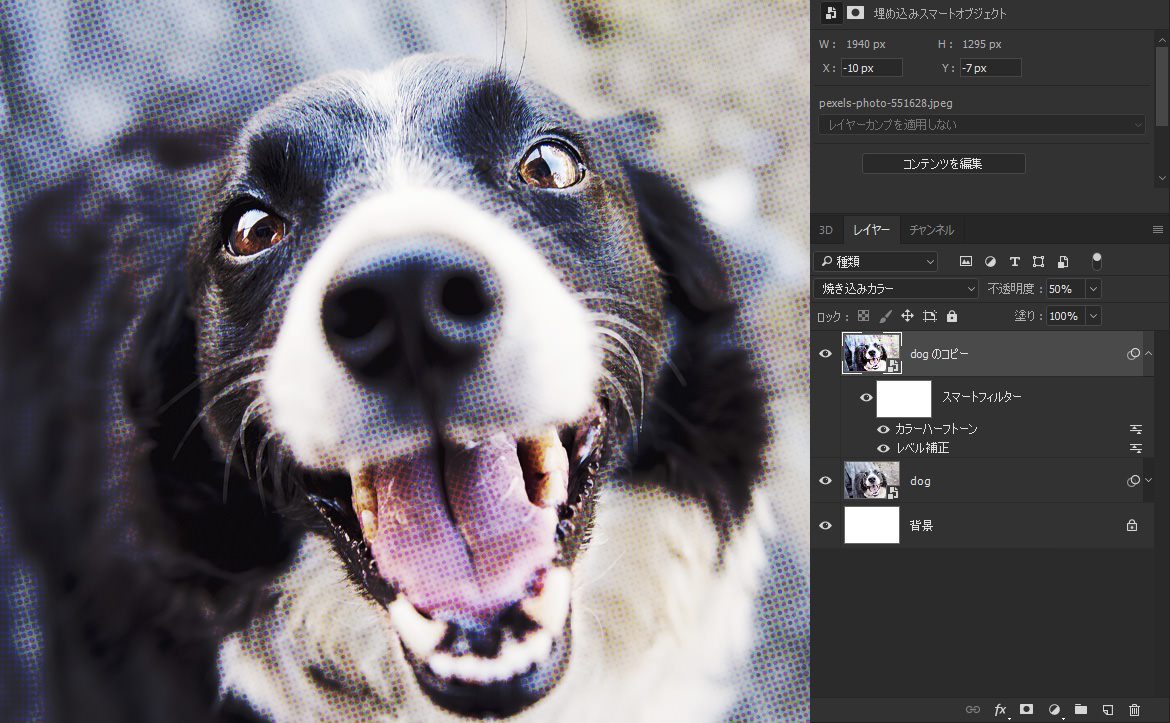Click the link layers icon
Screen dimensions: 1170x723
coord(972,710)
